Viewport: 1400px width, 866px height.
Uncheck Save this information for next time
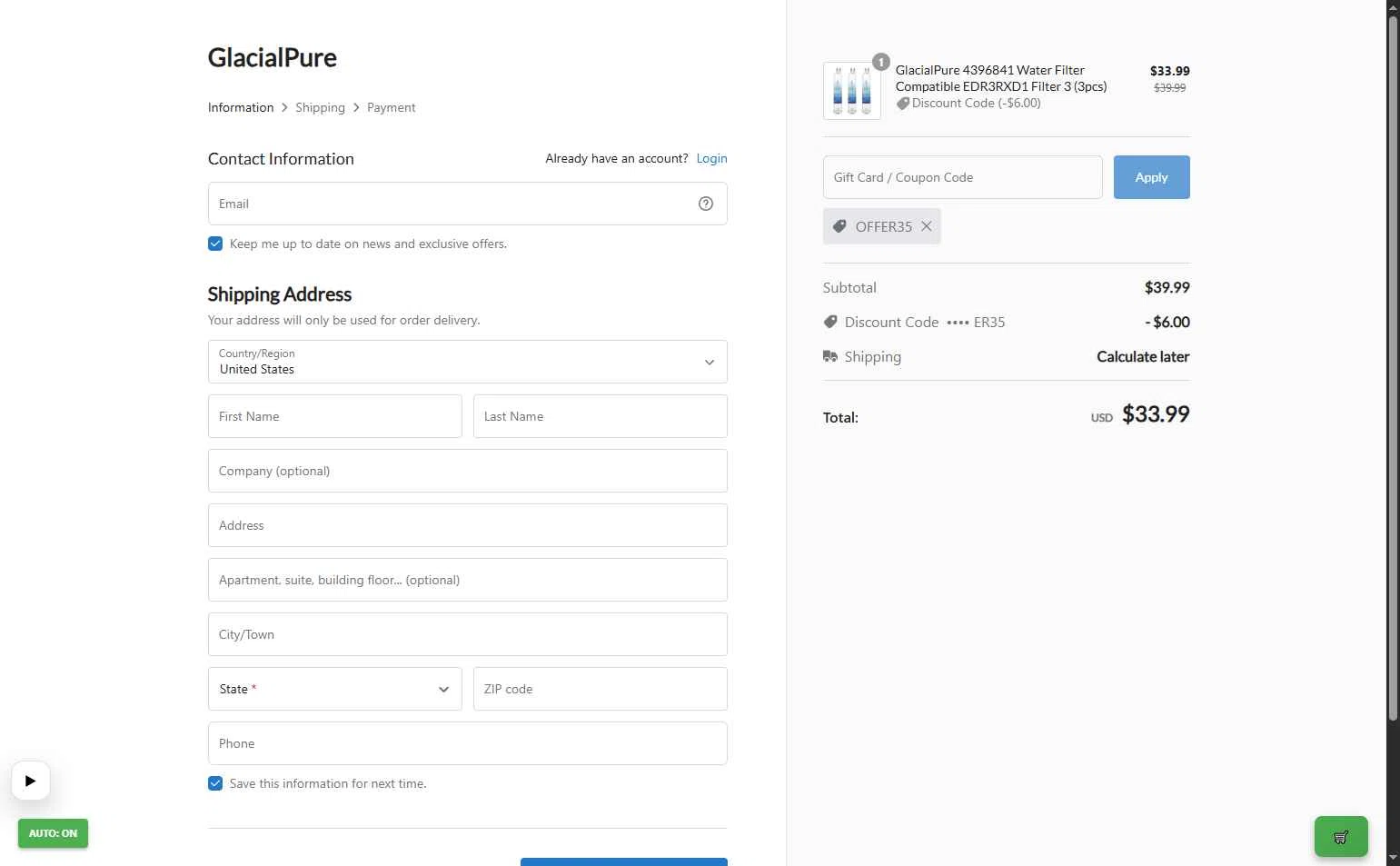215,783
